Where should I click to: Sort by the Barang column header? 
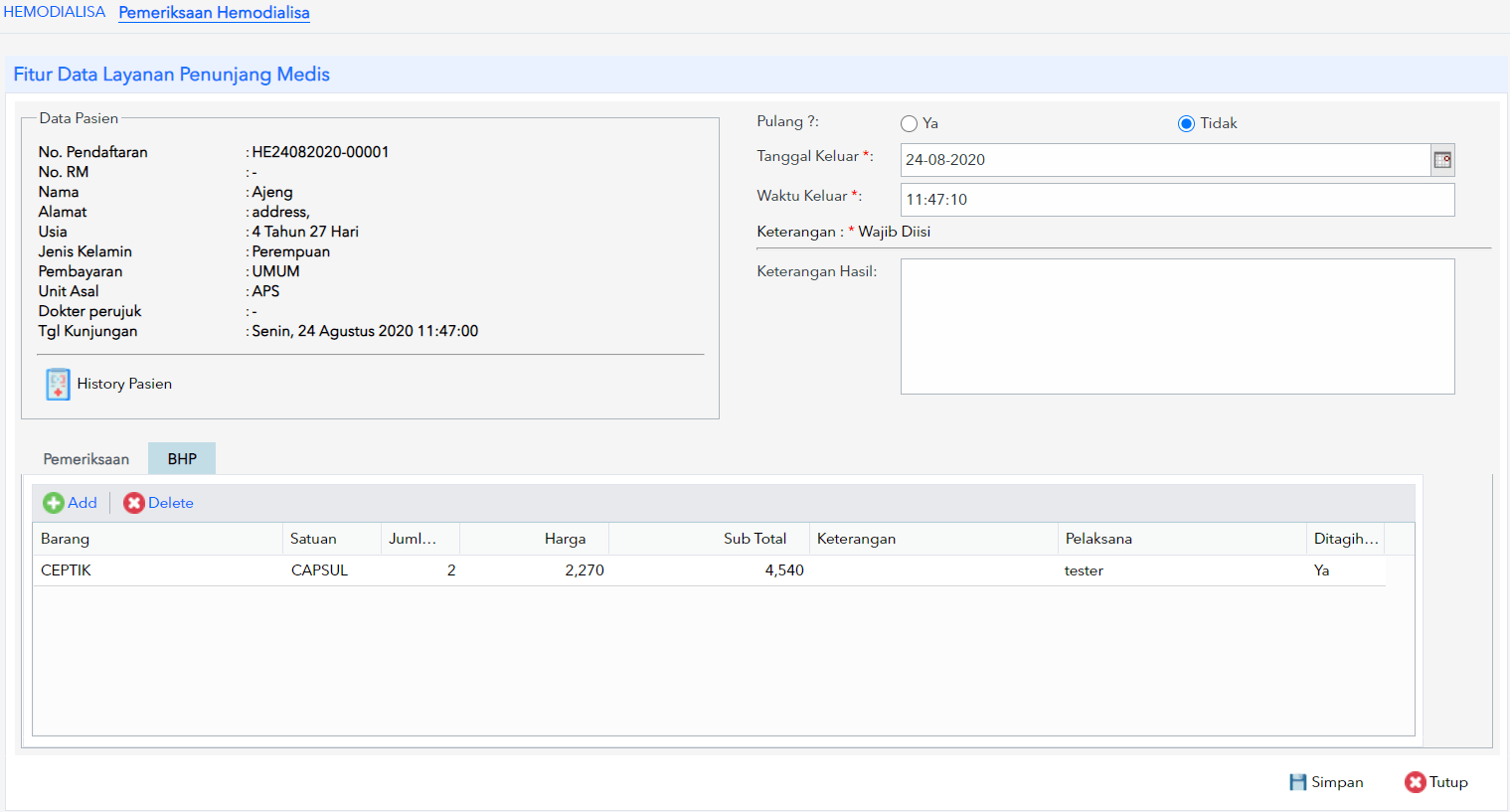point(157,539)
